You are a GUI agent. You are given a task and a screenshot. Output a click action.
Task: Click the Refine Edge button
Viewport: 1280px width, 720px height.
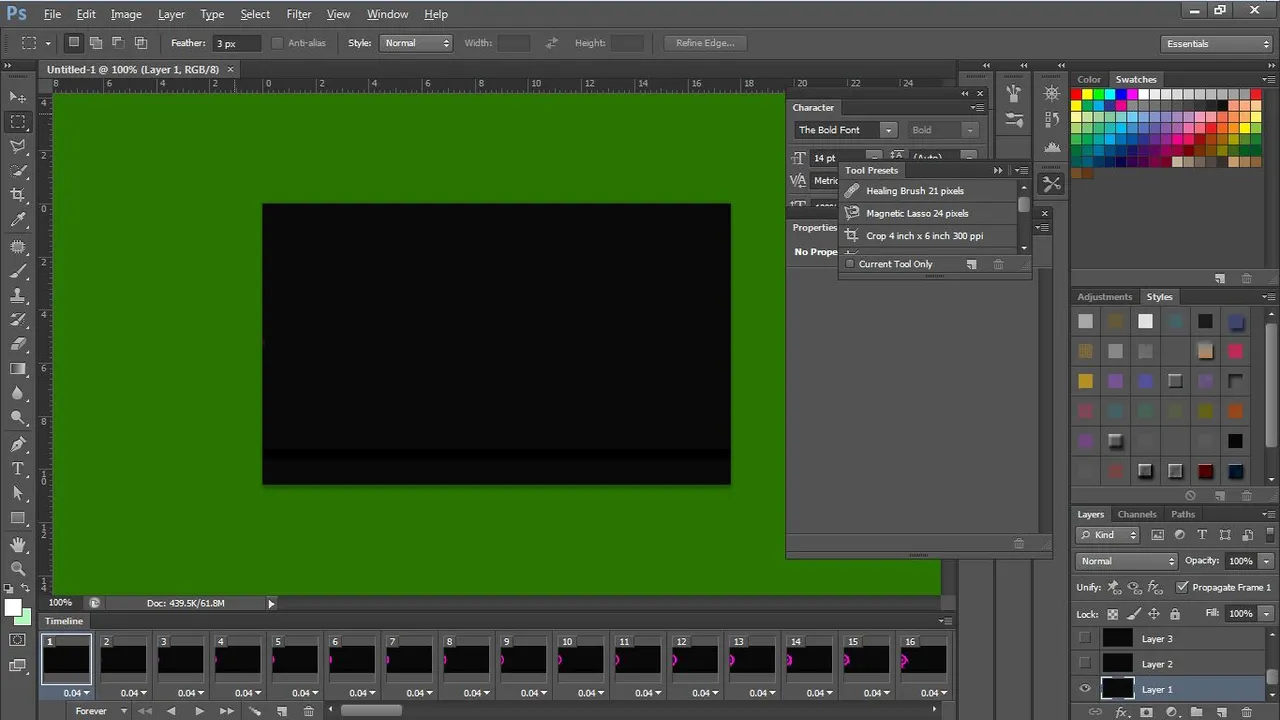pos(705,43)
